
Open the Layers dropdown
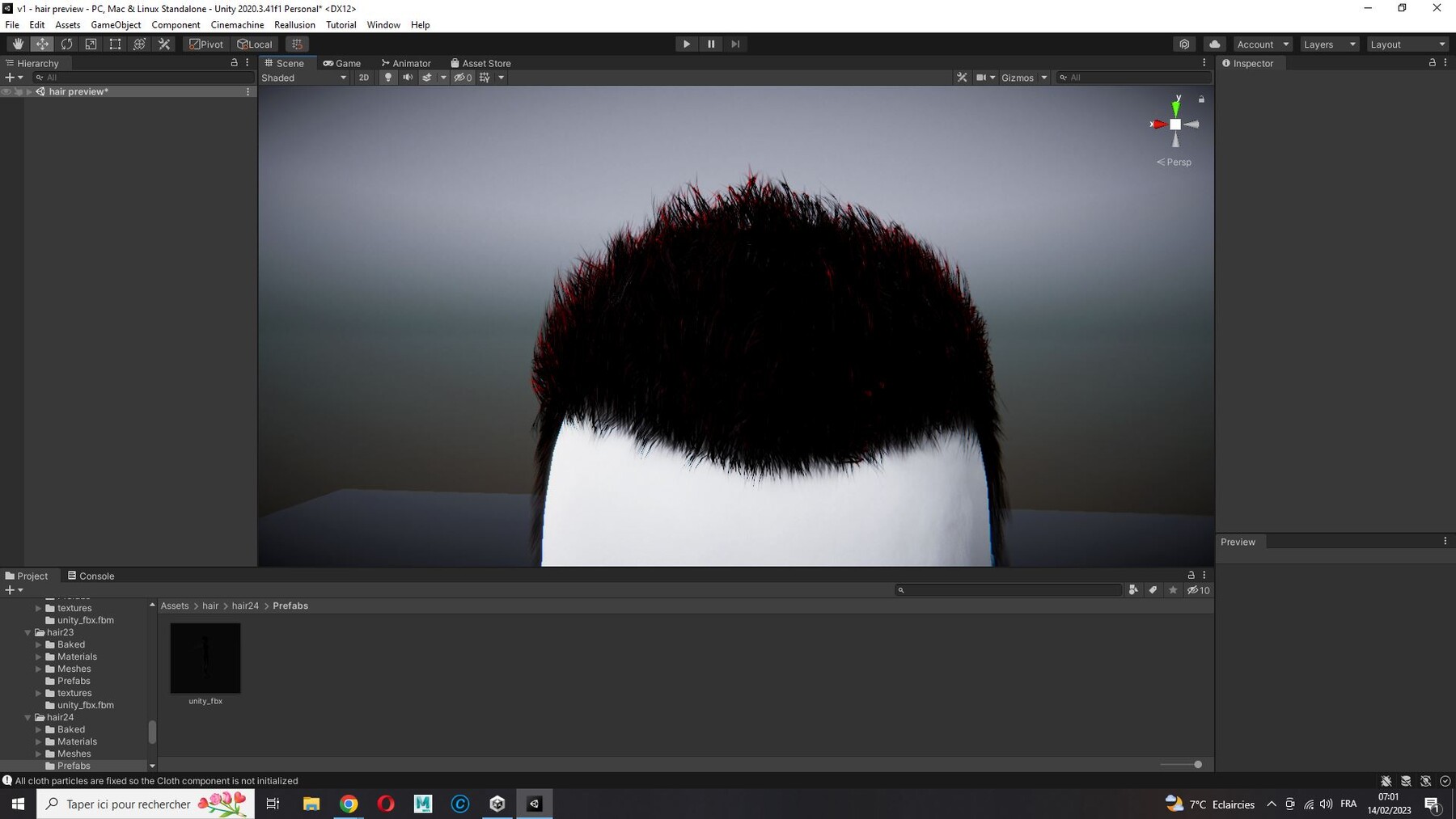click(1328, 44)
